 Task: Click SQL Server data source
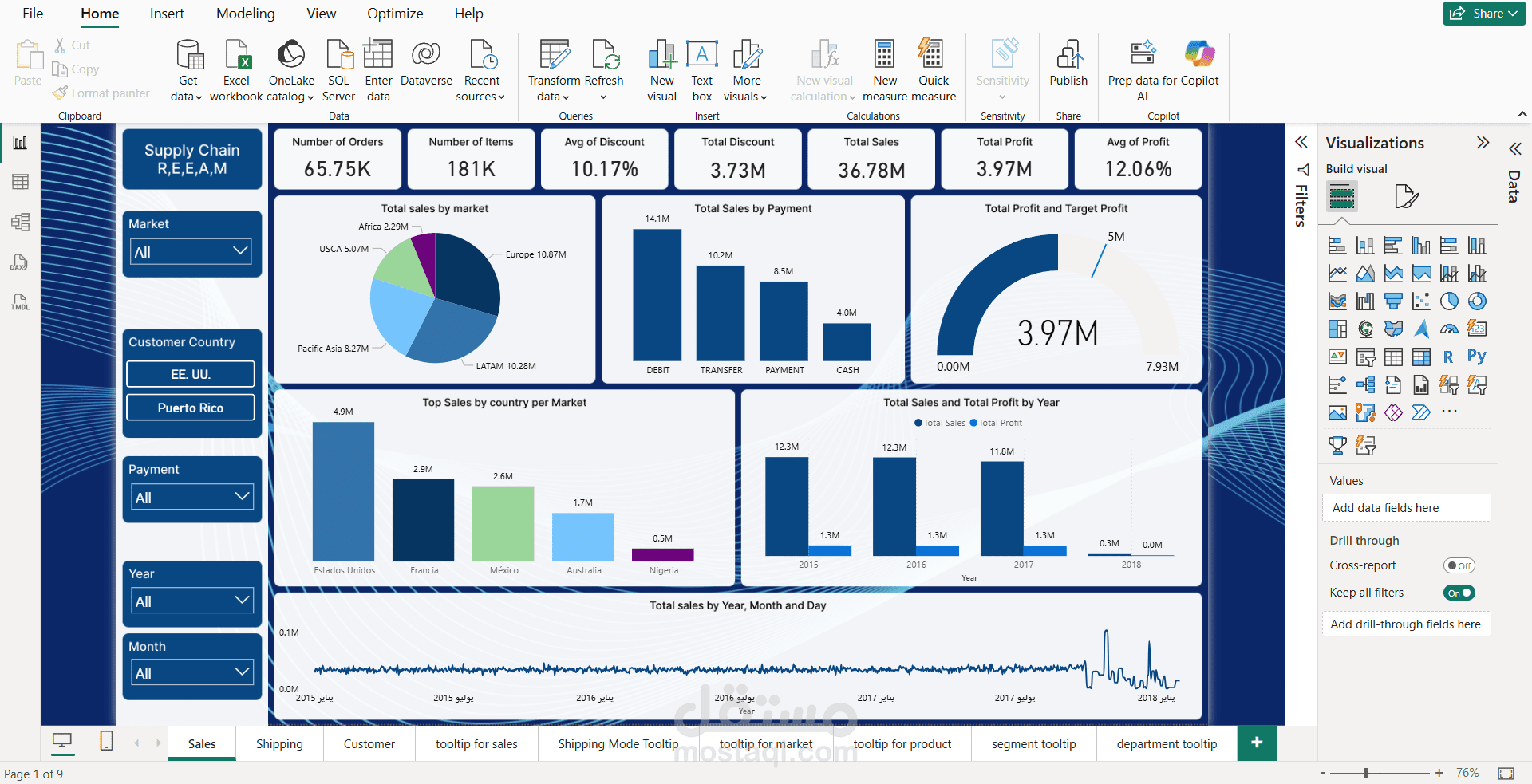tap(338, 71)
